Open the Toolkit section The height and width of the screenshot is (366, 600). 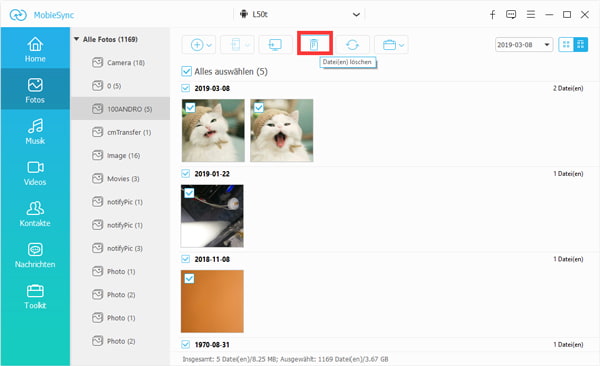tap(35, 296)
